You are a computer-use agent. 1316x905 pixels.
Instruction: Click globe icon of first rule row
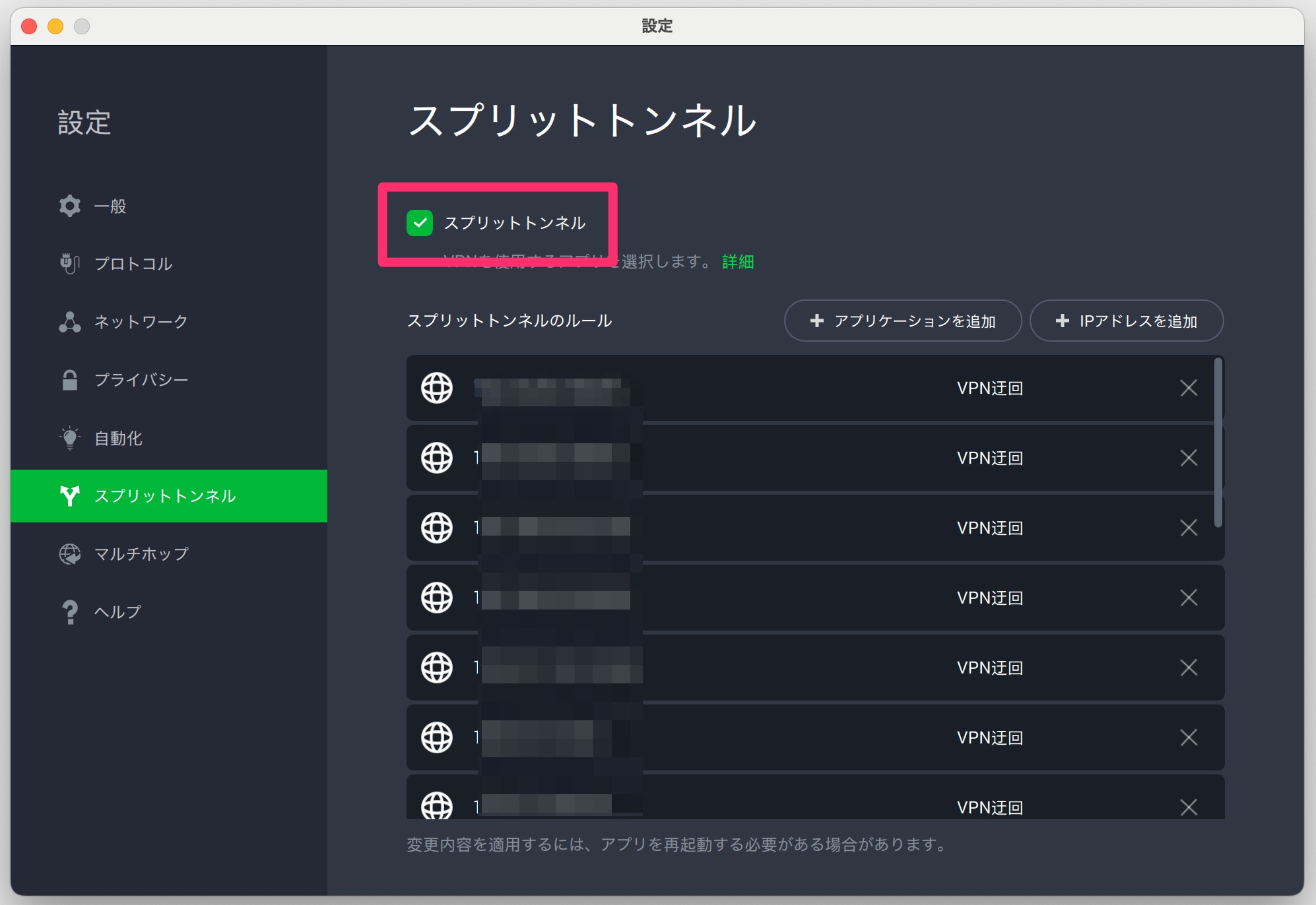click(x=437, y=388)
